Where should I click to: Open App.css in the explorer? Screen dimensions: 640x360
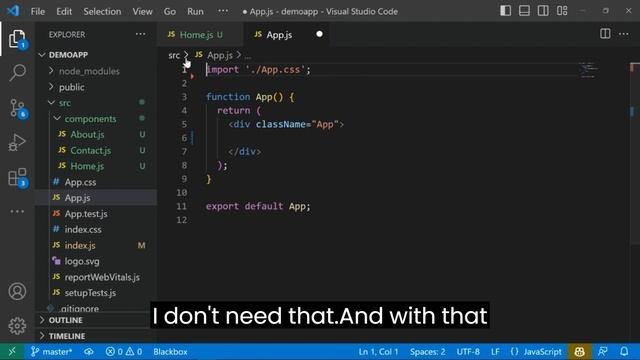coord(80,182)
